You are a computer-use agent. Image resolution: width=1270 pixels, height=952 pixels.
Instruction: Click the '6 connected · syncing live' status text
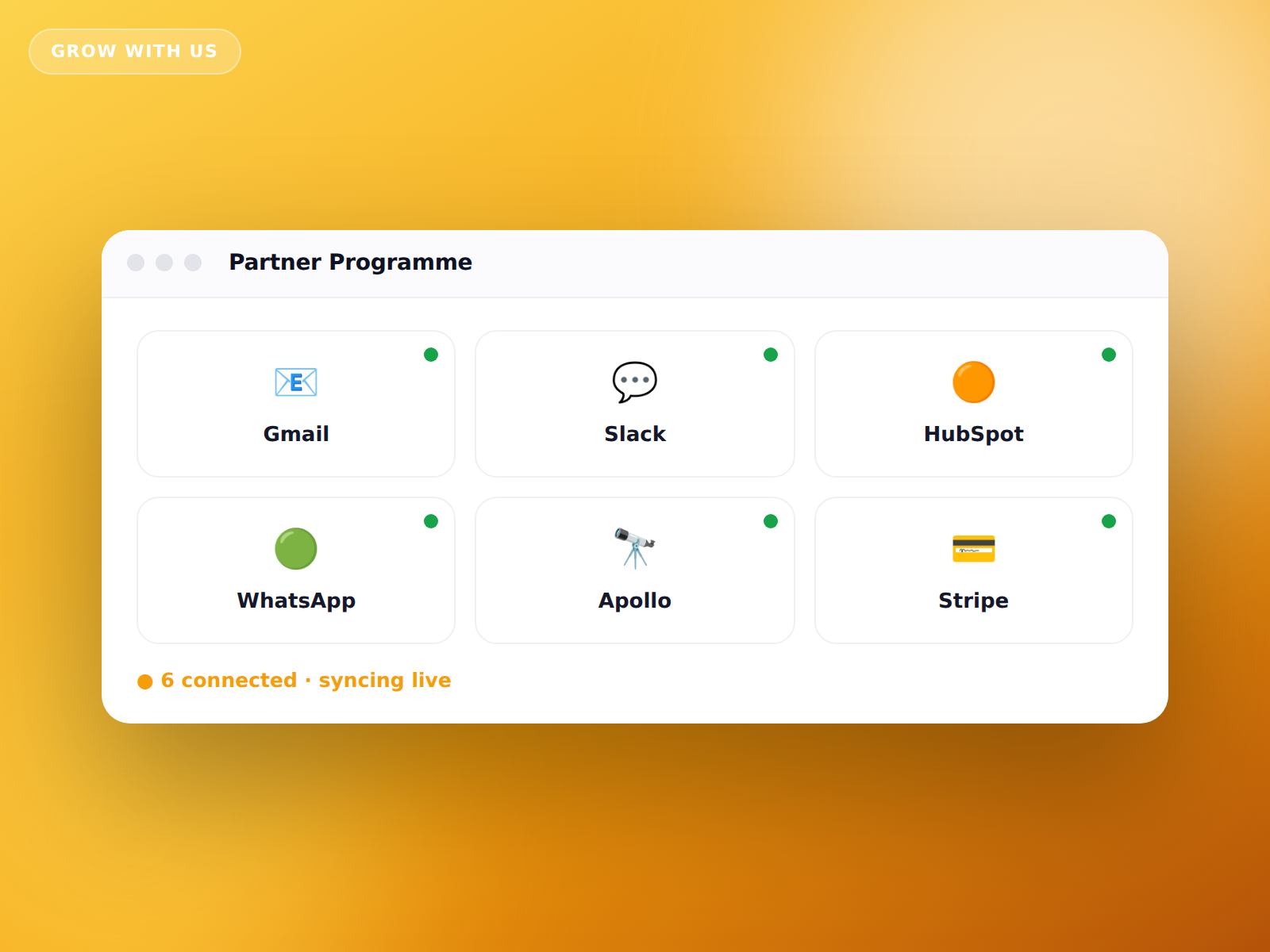tap(306, 681)
